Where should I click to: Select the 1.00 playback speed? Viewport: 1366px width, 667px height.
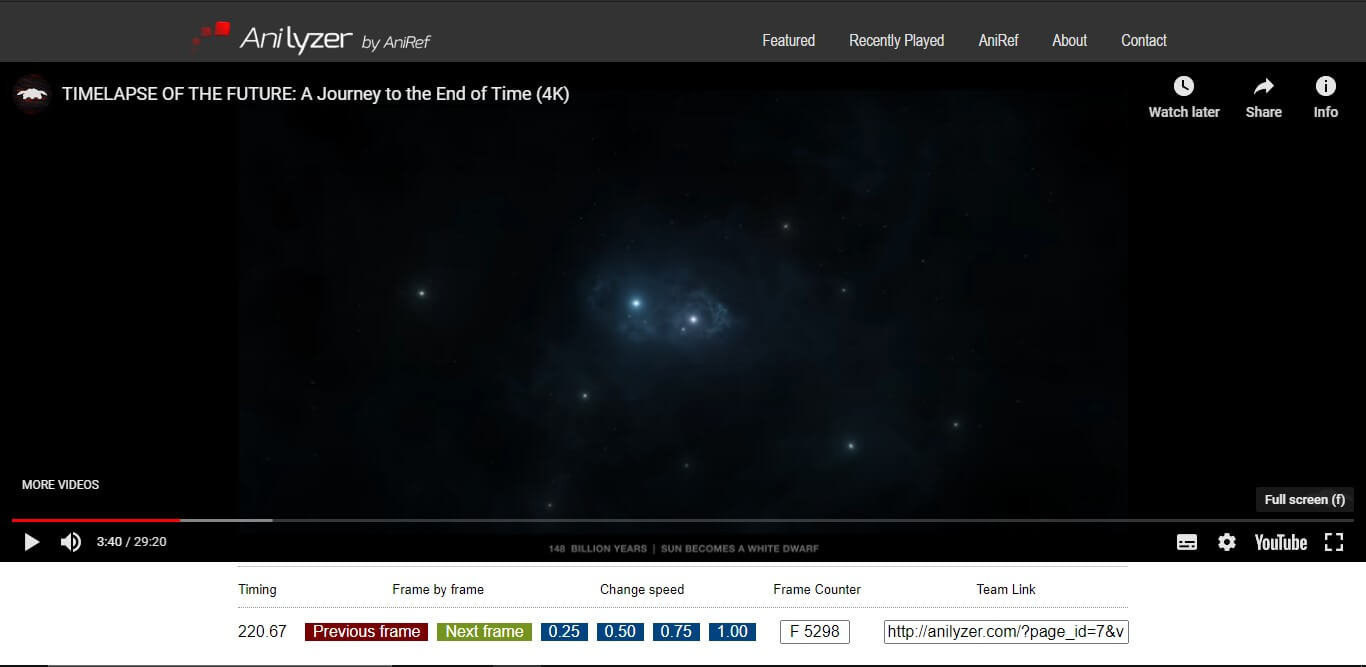(x=732, y=631)
